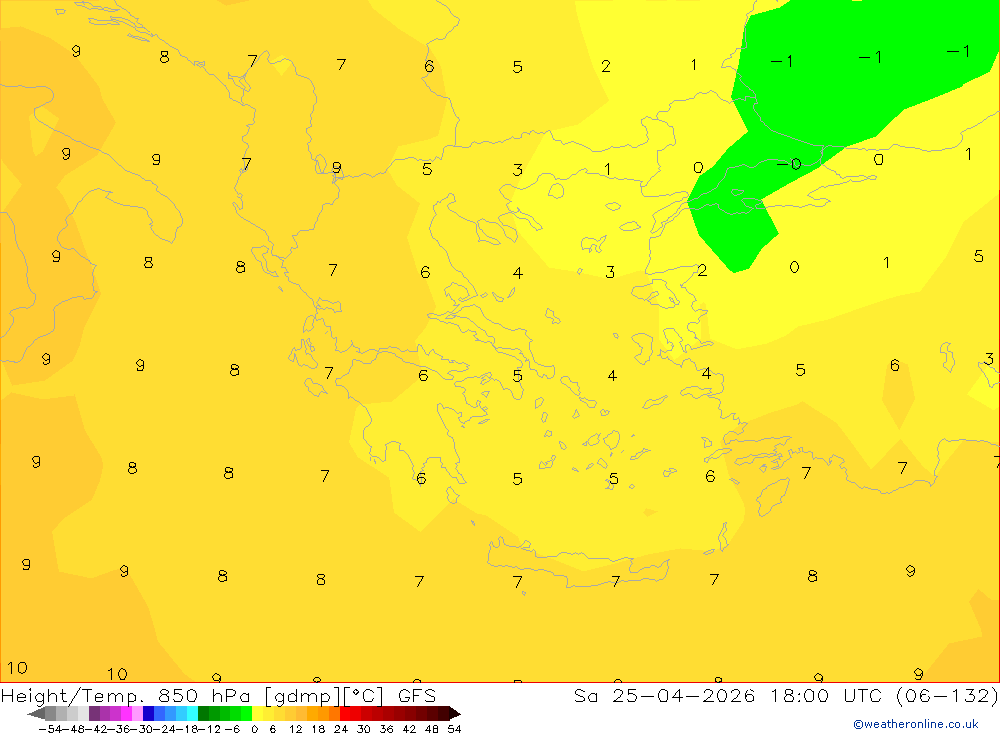Click the 18 legend label
1000x733 pixels.
point(318,729)
